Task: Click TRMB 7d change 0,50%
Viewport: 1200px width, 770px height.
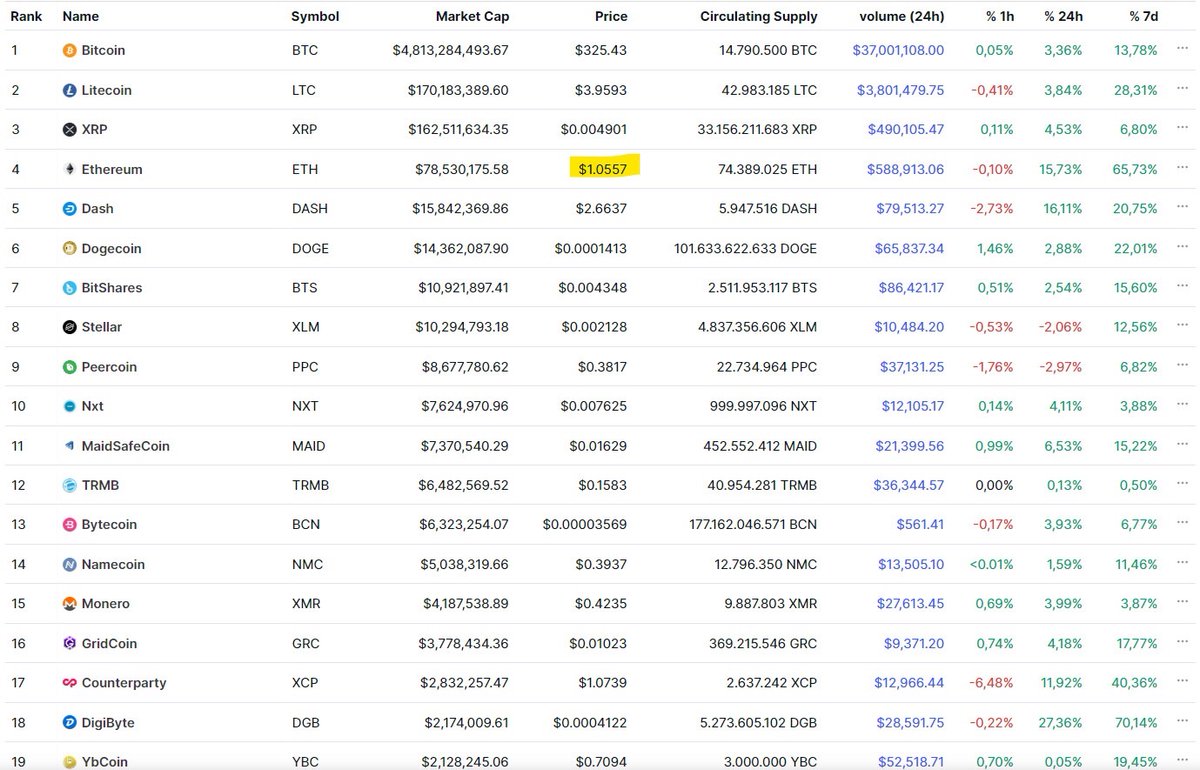Action: coord(1139,485)
